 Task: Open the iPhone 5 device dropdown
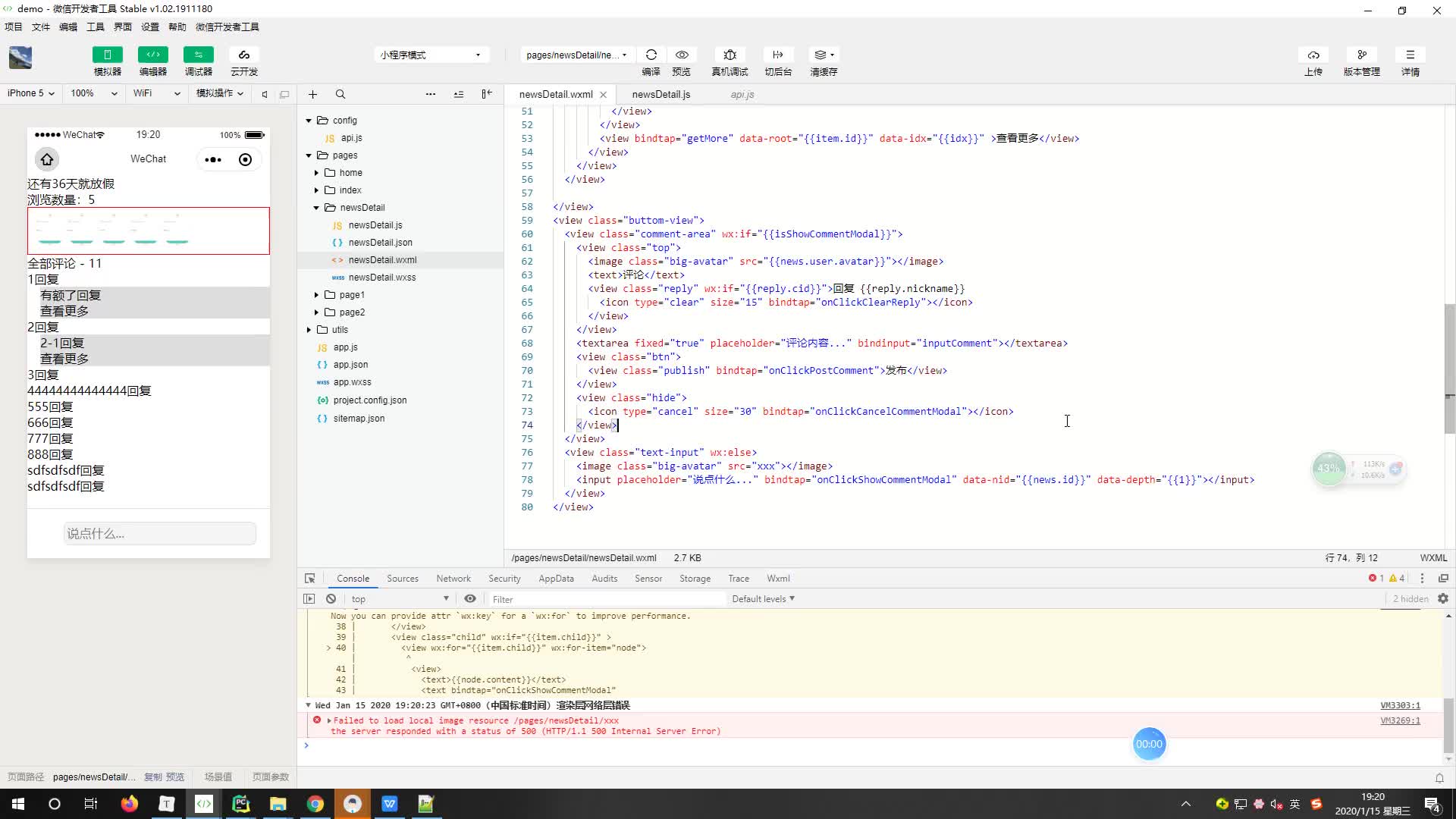[x=31, y=93]
